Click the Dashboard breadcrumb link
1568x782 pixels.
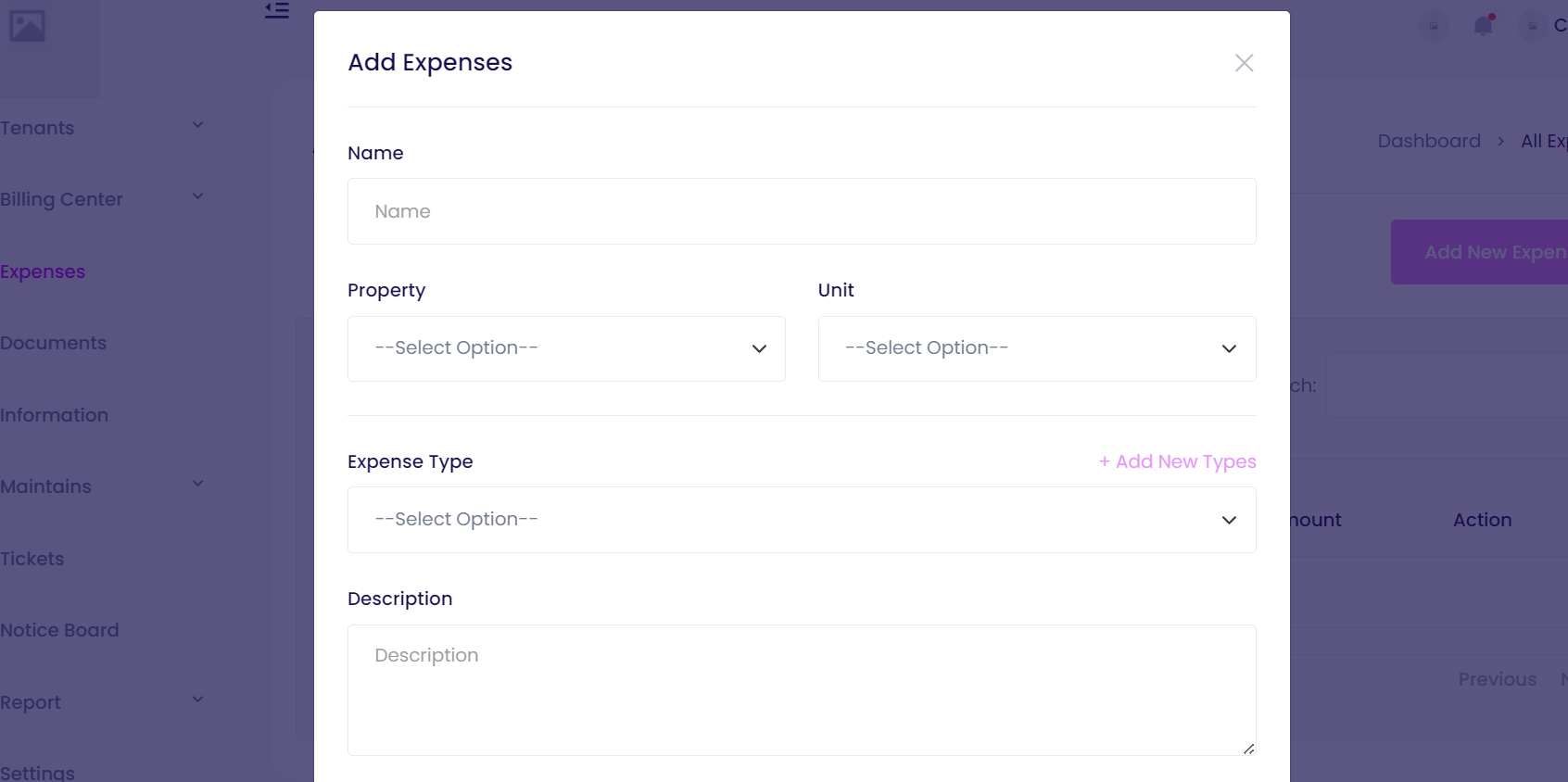point(1428,141)
